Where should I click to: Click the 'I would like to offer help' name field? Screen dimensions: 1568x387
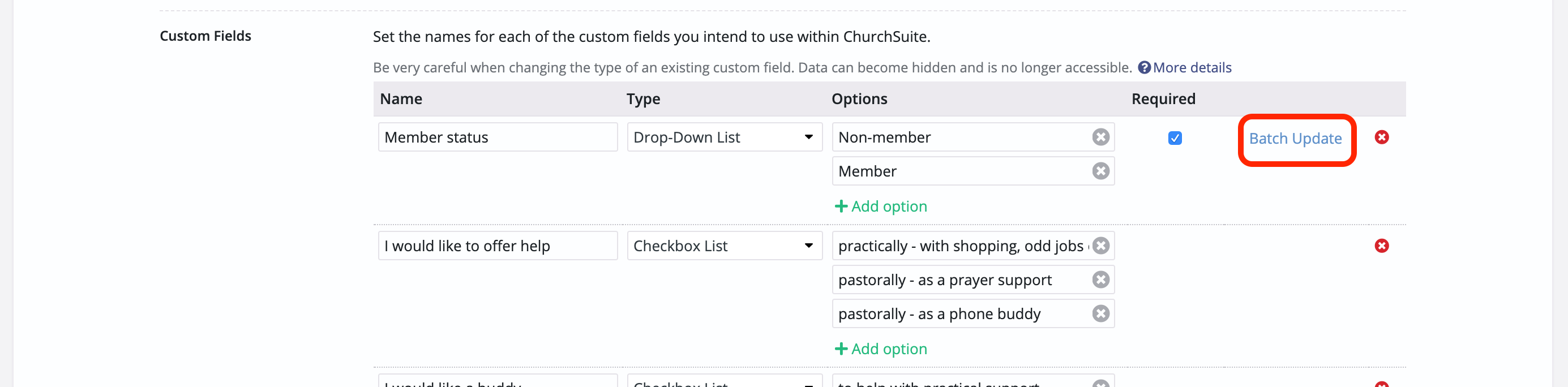click(498, 246)
